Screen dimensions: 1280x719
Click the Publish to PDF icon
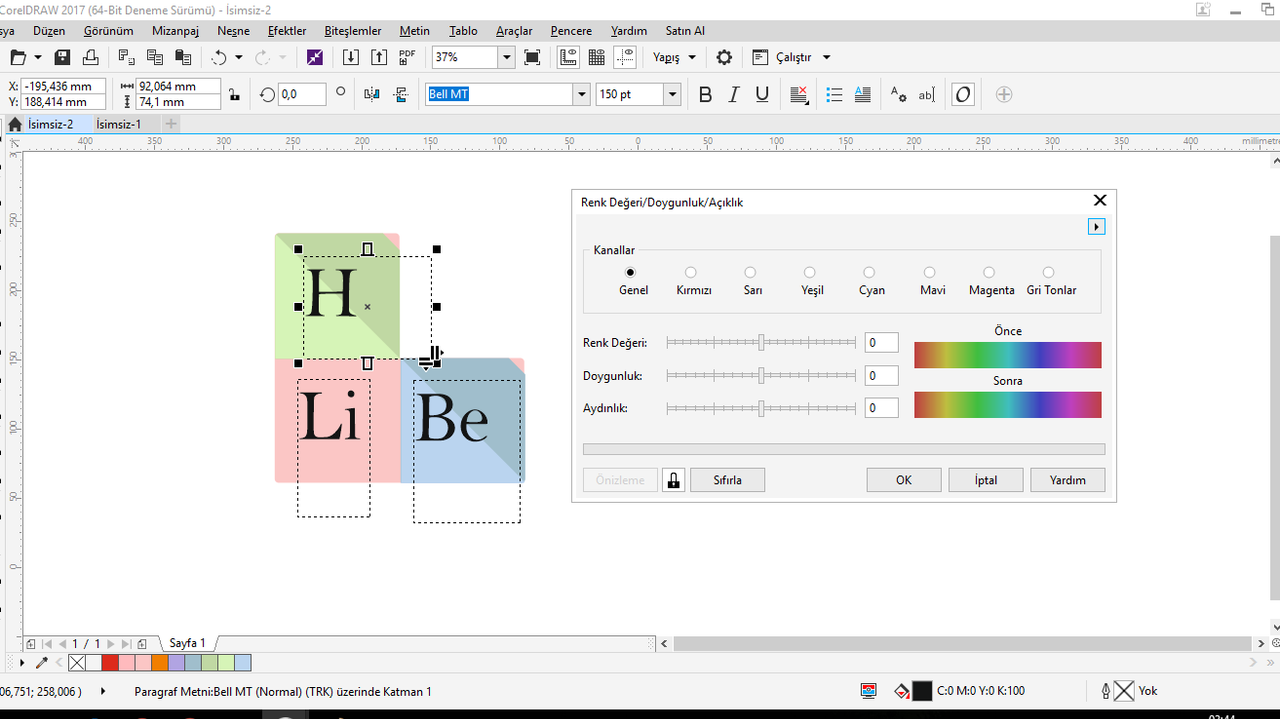coord(407,58)
